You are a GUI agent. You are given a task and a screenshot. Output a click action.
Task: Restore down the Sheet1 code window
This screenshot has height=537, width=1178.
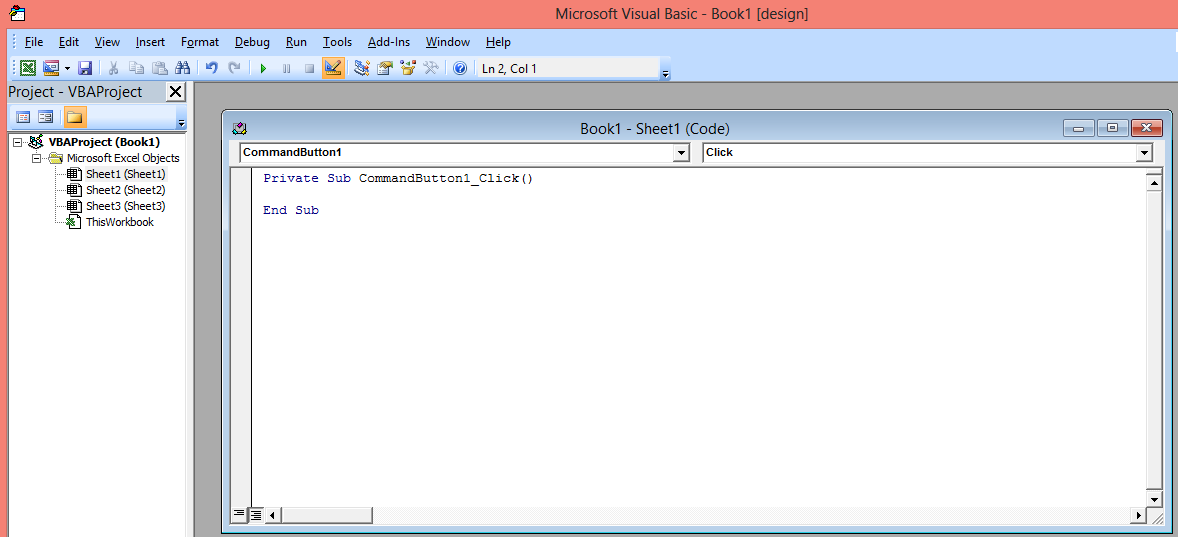pos(1113,128)
